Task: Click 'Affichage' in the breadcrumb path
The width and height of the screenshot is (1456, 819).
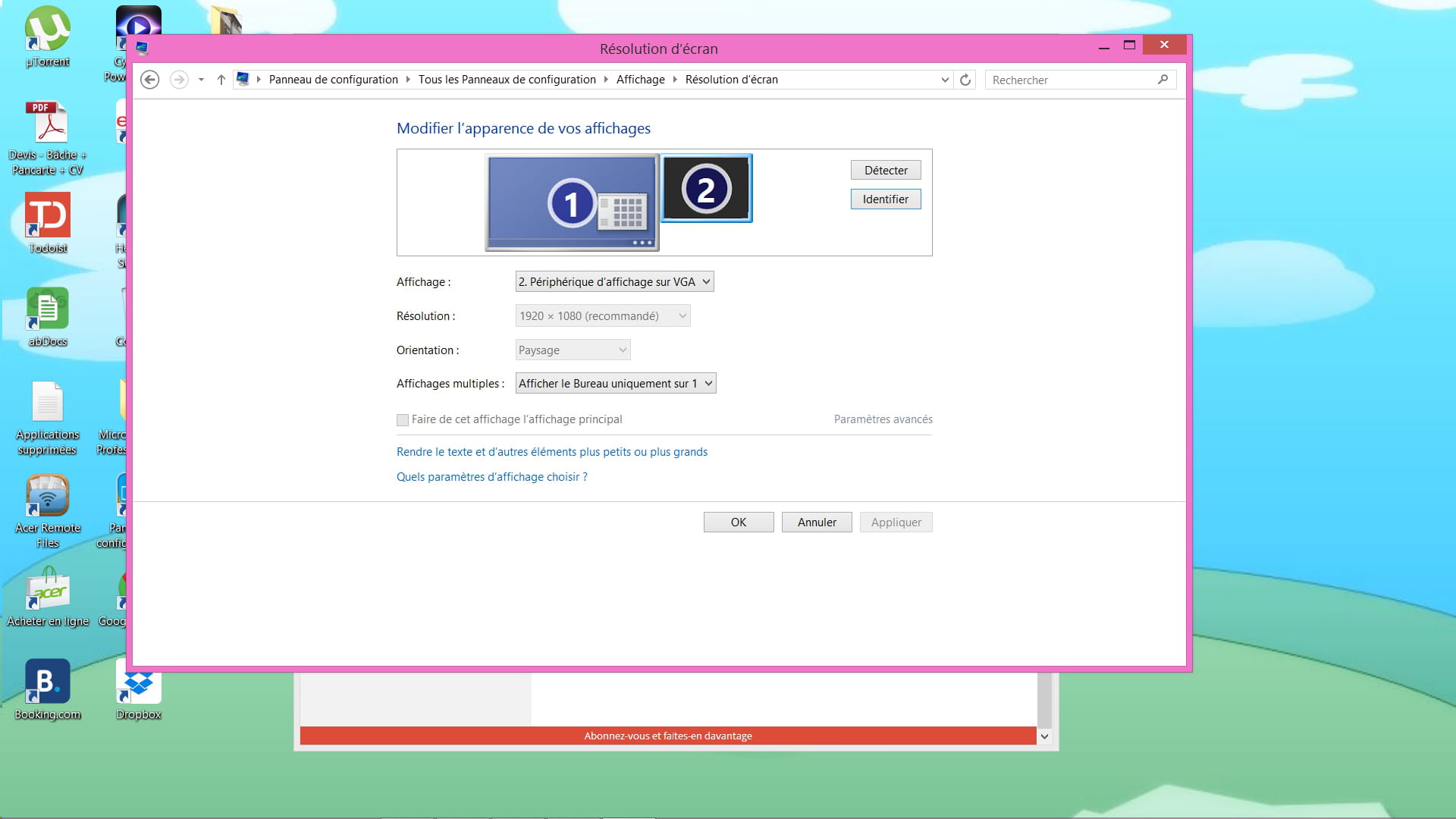Action: [640, 80]
